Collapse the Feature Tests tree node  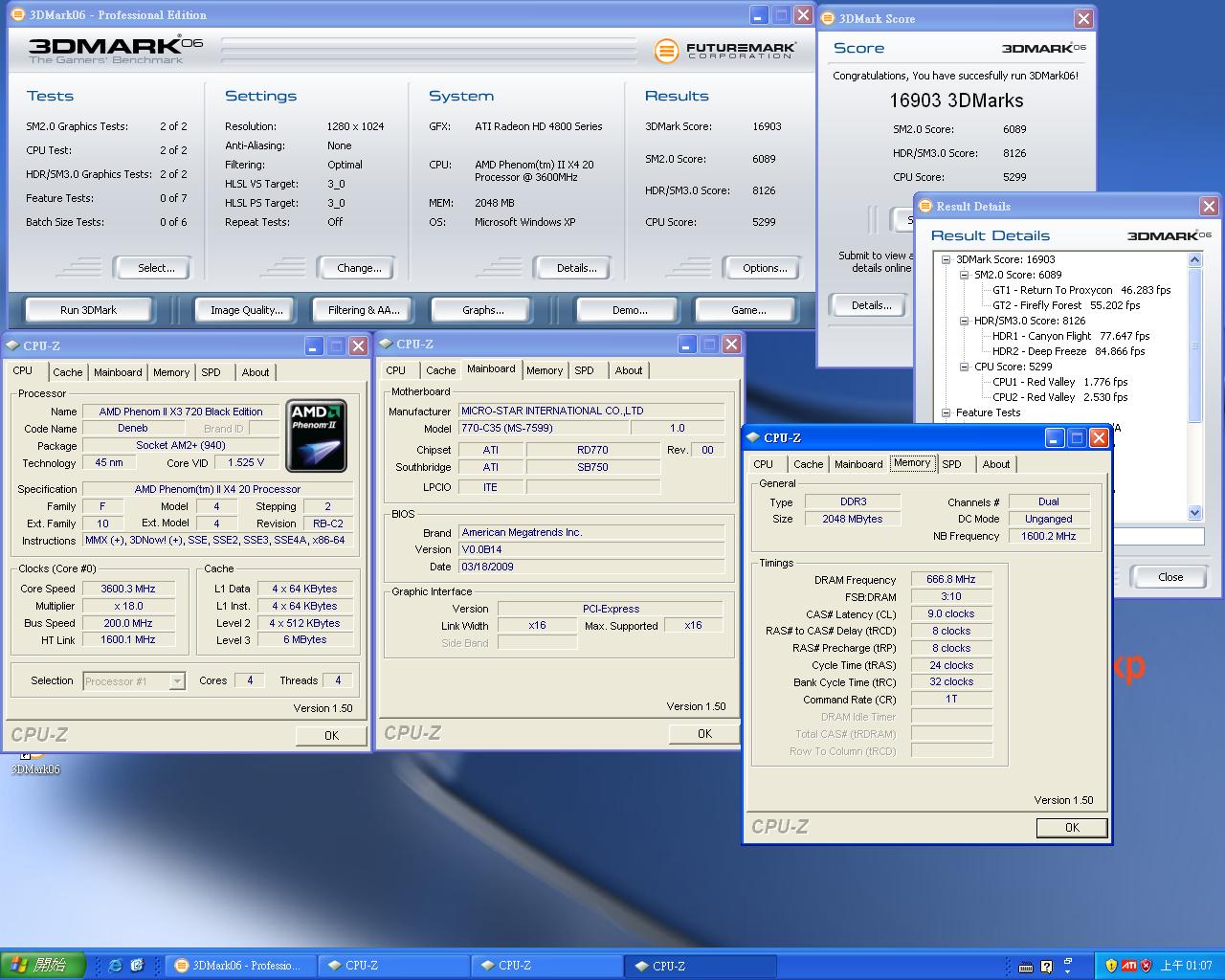point(947,412)
